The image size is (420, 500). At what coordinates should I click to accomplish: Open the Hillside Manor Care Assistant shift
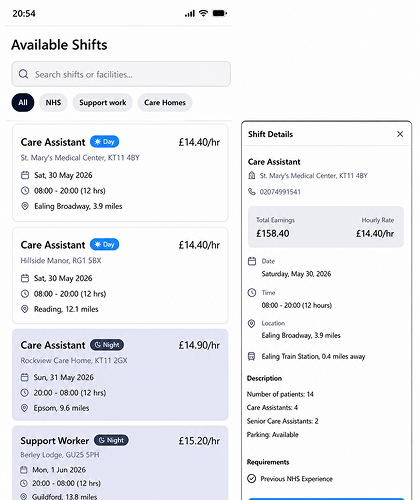[120, 275]
